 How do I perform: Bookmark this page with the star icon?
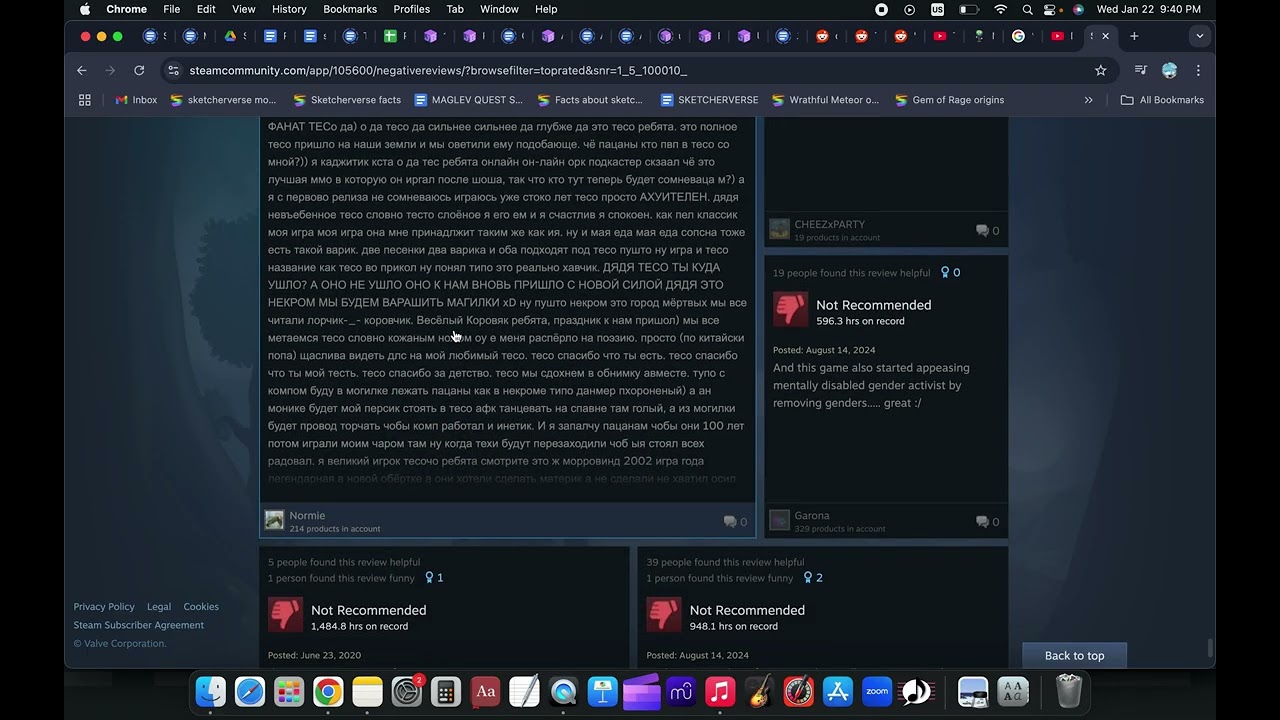(x=1101, y=70)
